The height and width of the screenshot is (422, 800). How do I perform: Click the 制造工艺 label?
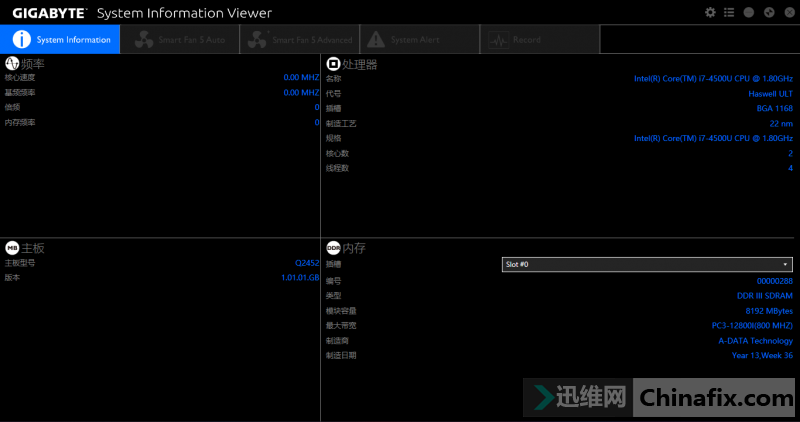pos(341,124)
